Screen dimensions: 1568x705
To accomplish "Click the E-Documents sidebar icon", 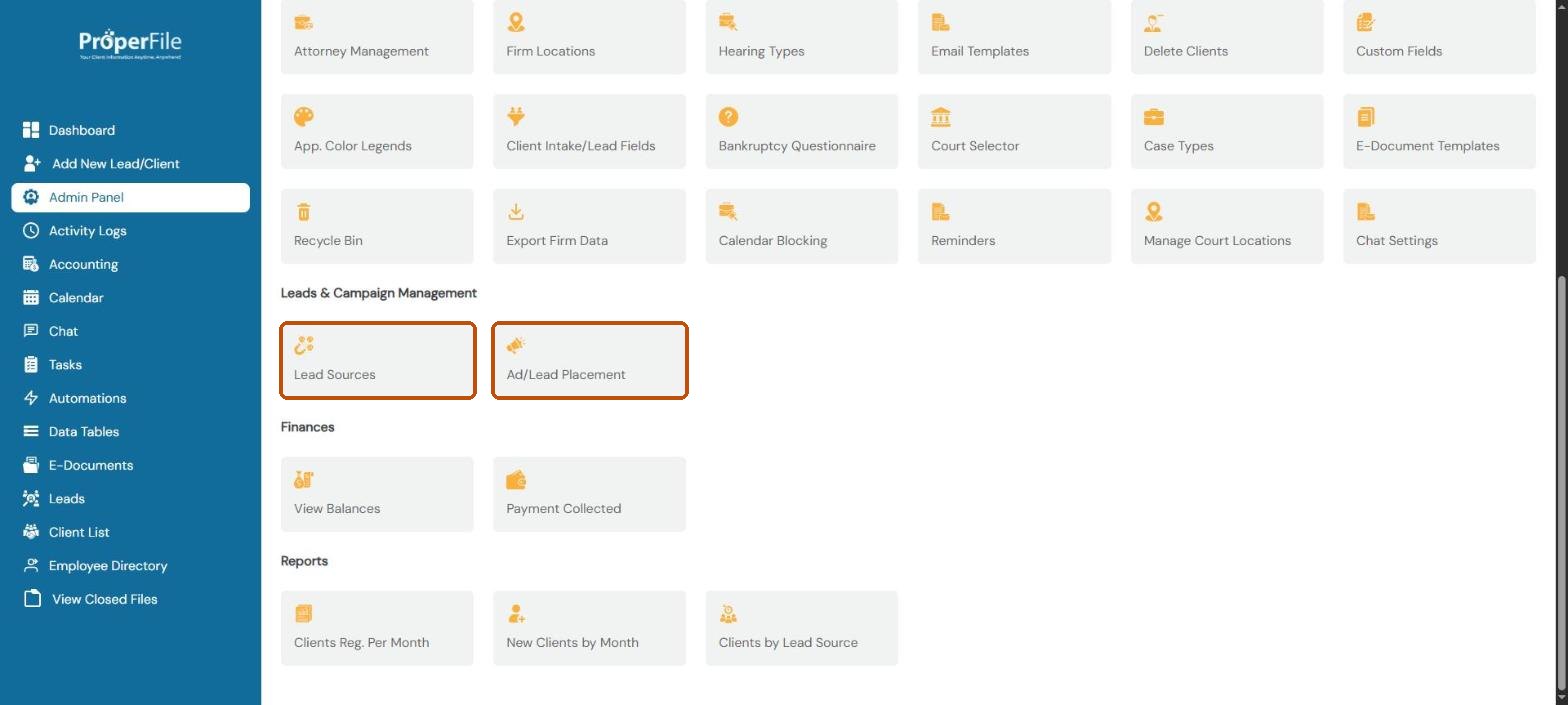I will click(31, 465).
